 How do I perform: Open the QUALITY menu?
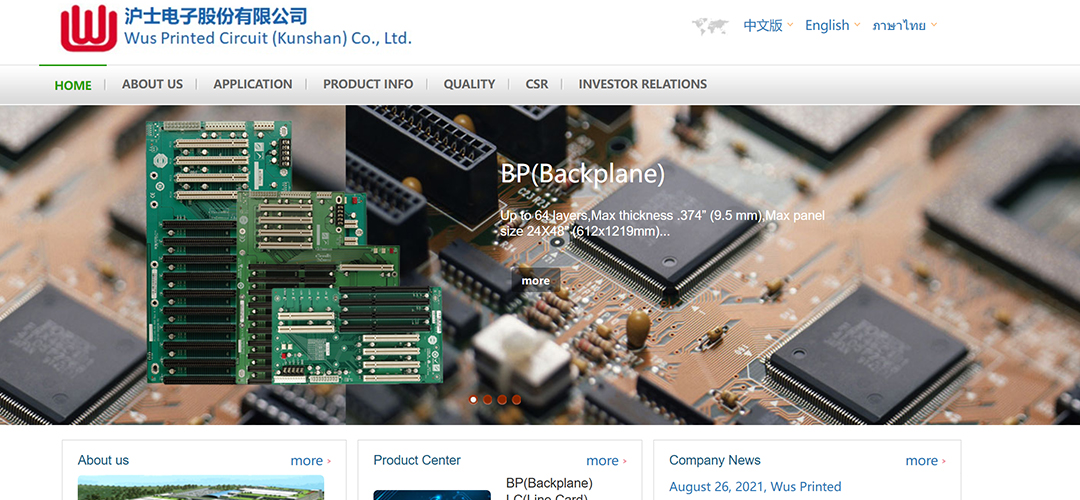point(469,84)
